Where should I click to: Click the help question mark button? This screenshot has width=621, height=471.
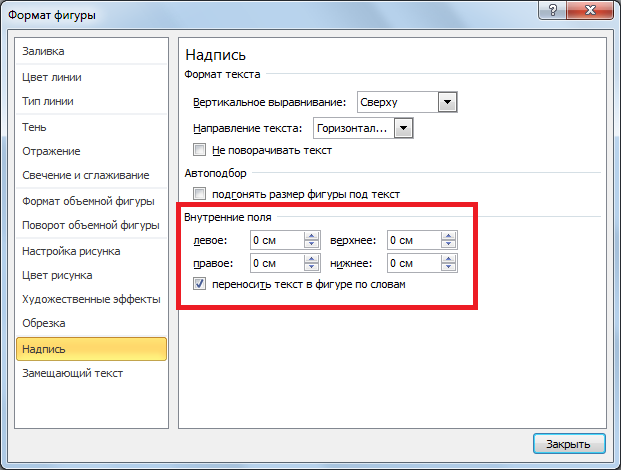coord(552,10)
